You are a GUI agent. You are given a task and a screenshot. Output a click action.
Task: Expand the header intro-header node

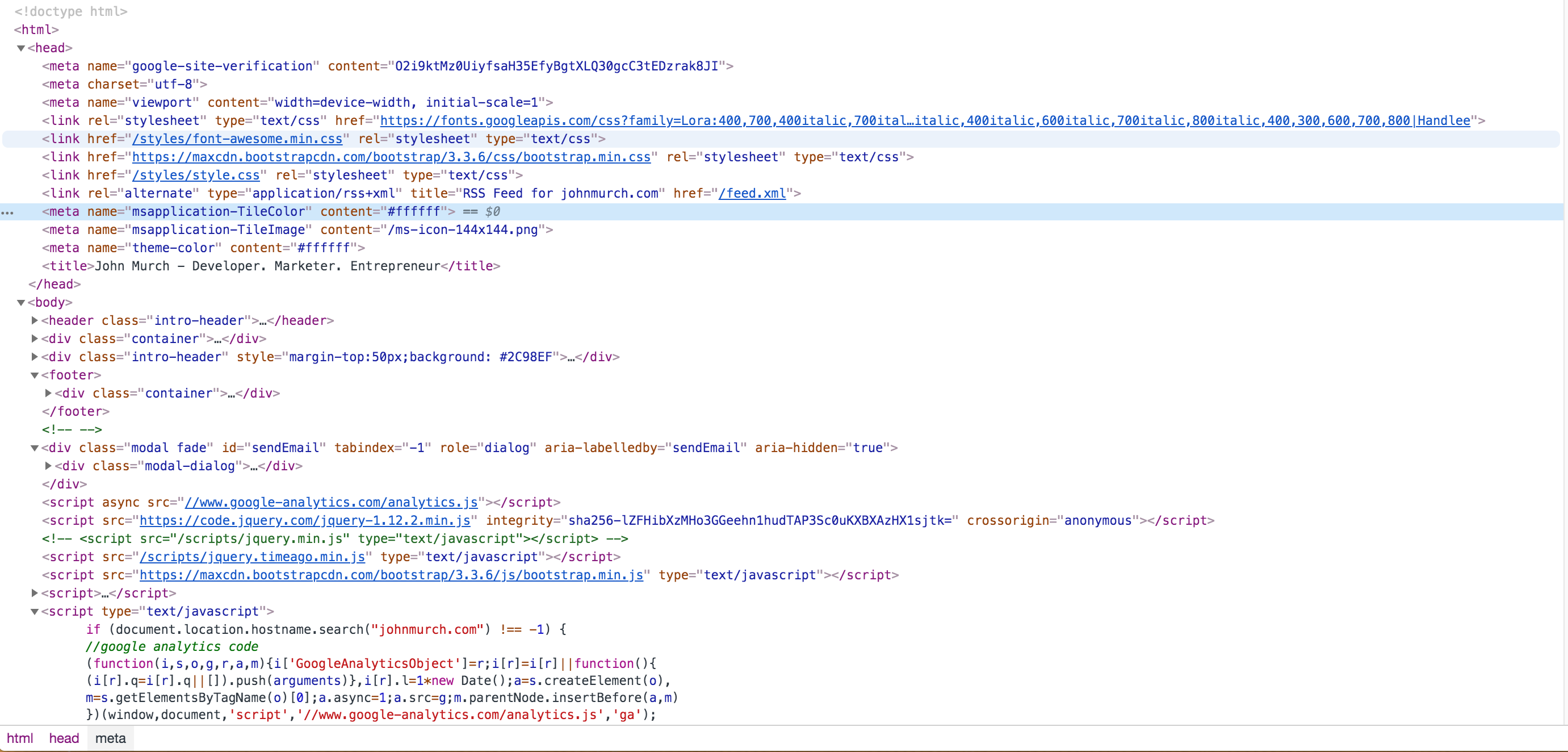click(x=35, y=320)
